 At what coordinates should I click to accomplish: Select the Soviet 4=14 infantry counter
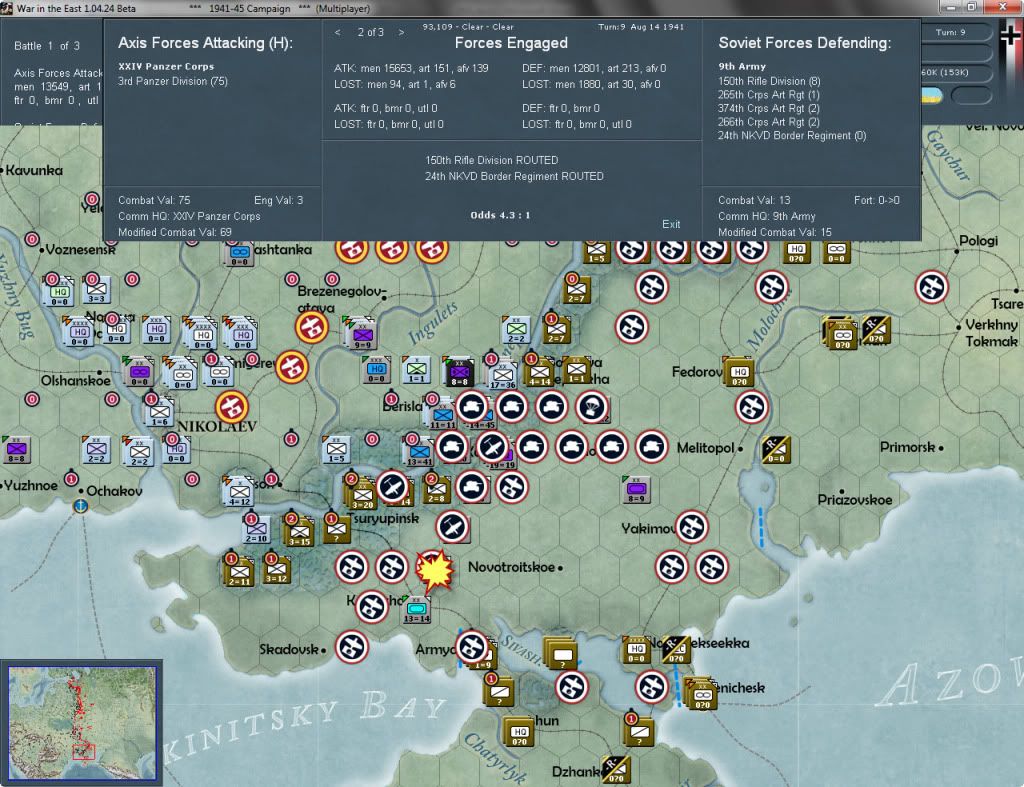click(539, 372)
